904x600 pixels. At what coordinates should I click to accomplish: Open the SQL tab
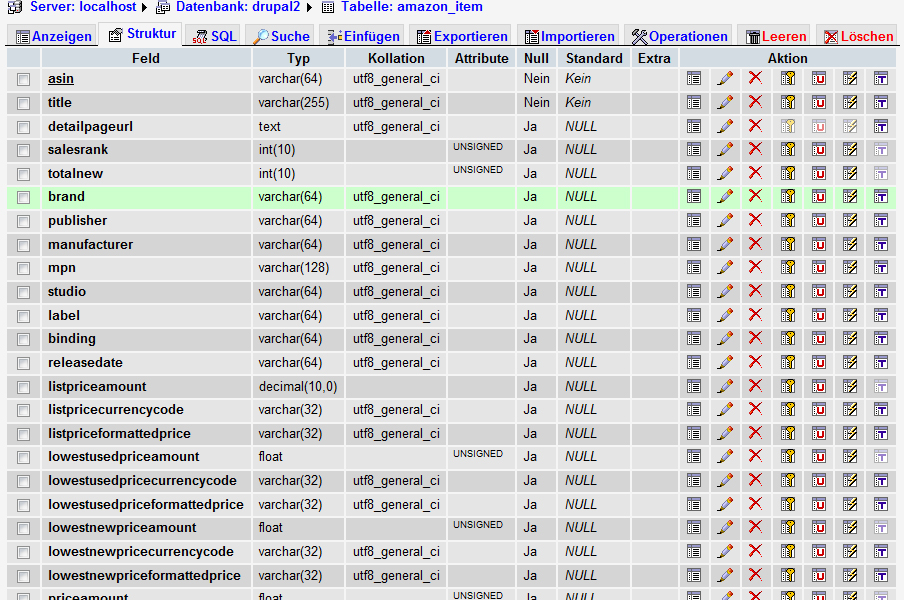tap(214, 36)
